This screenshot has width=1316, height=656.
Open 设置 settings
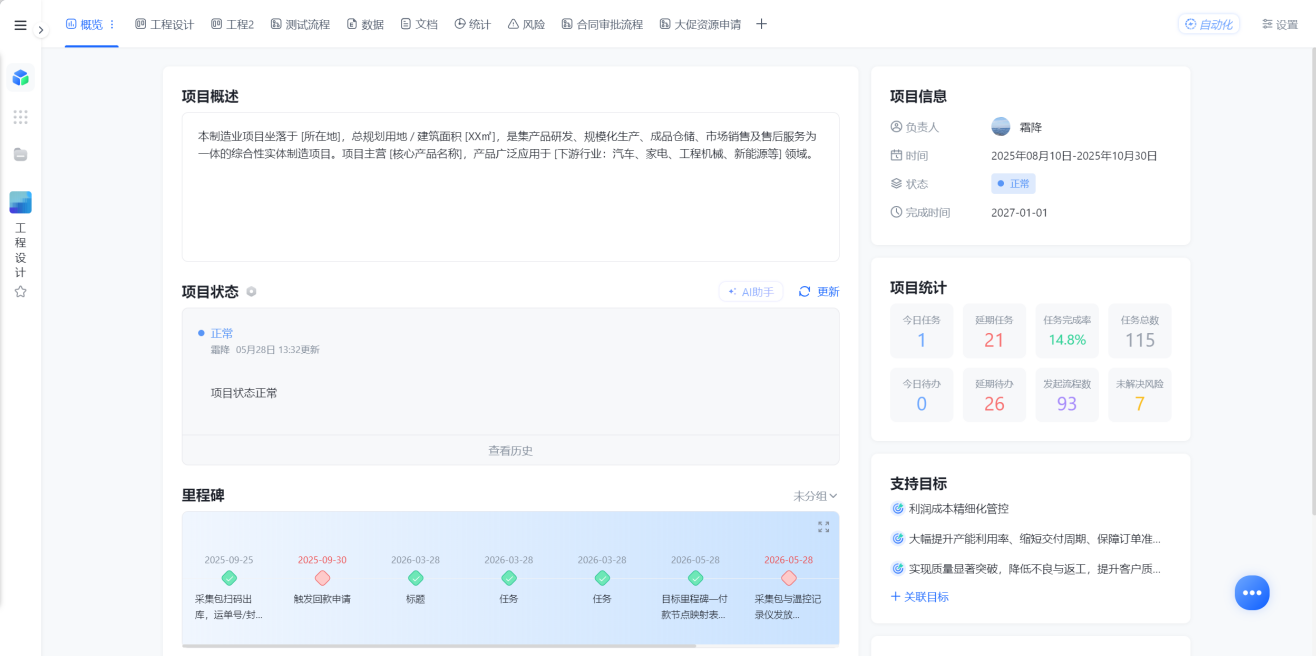1280,24
